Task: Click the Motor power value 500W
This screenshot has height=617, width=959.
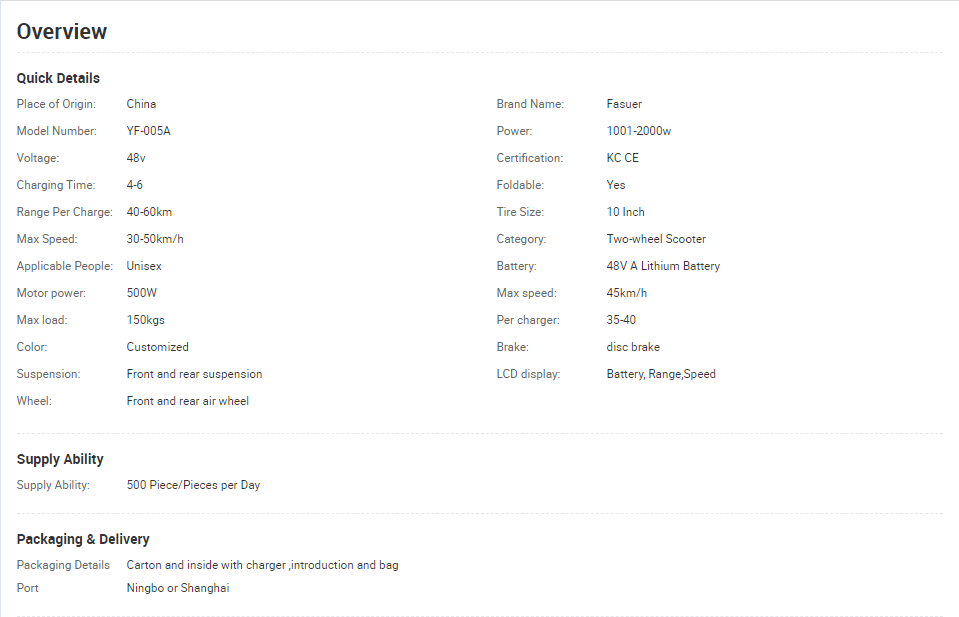Action: (141, 293)
